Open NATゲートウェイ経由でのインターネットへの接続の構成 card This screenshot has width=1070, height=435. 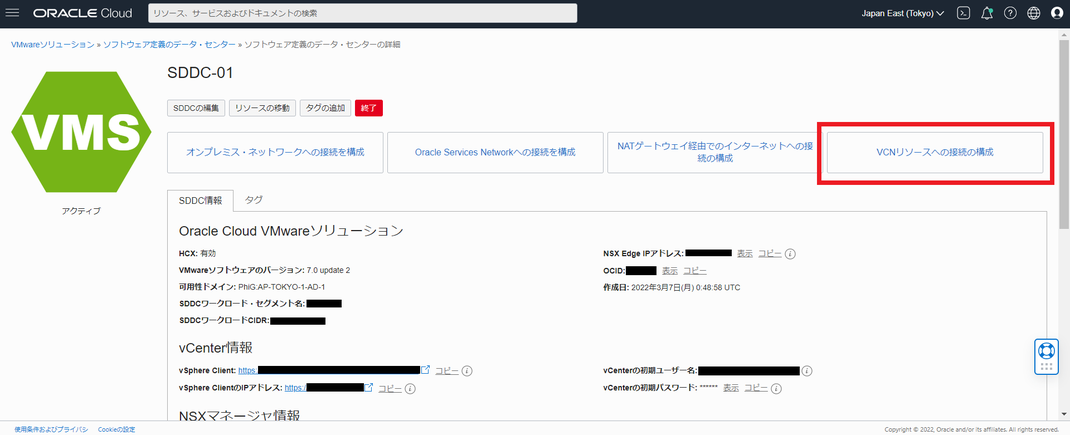click(x=714, y=152)
